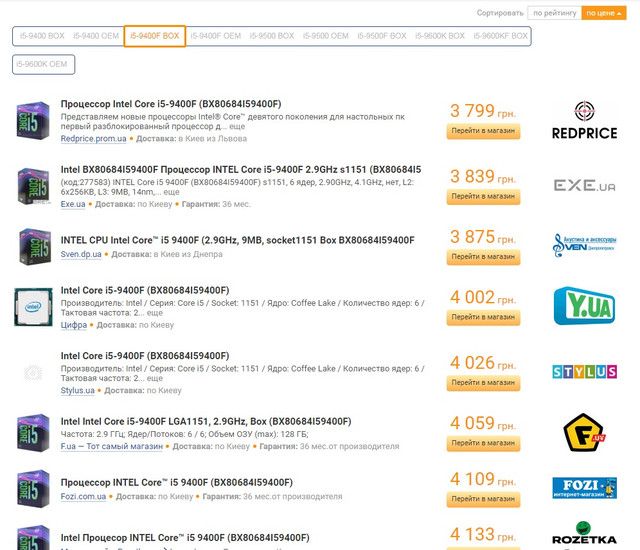Select the i5-9500 OEM tab
The height and width of the screenshot is (550, 640).
pos(326,36)
